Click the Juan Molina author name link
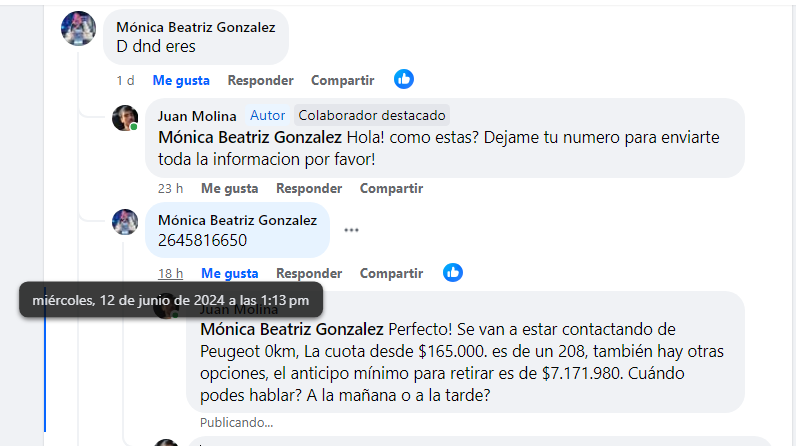The image size is (796, 446). click(197, 116)
